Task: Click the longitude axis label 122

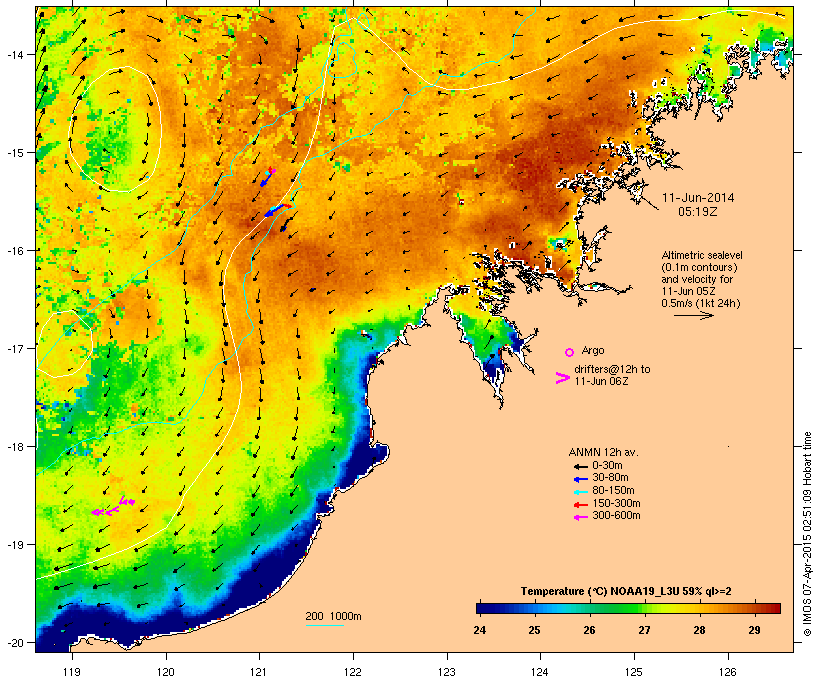Action: [353, 672]
